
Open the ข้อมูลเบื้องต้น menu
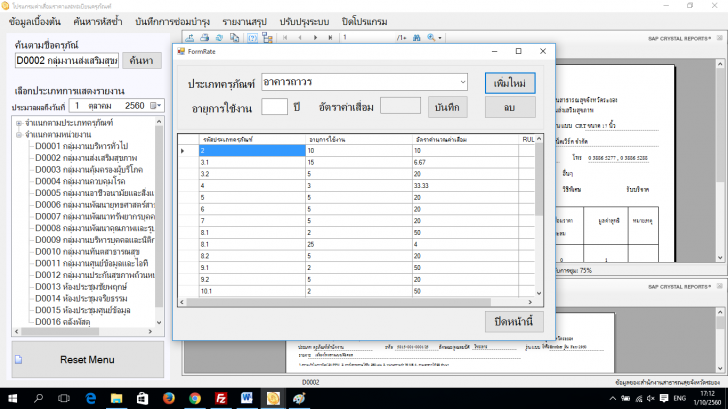(x=35, y=22)
